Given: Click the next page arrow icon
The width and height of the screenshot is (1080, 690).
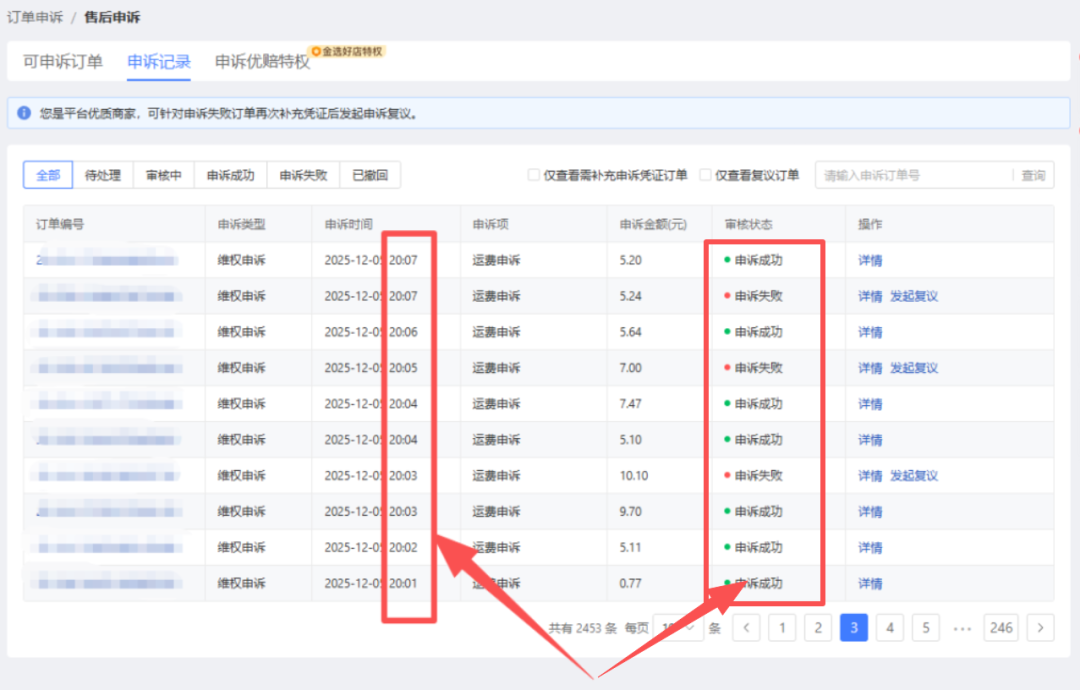Looking at the screenshot, I should coord(1040,627).
